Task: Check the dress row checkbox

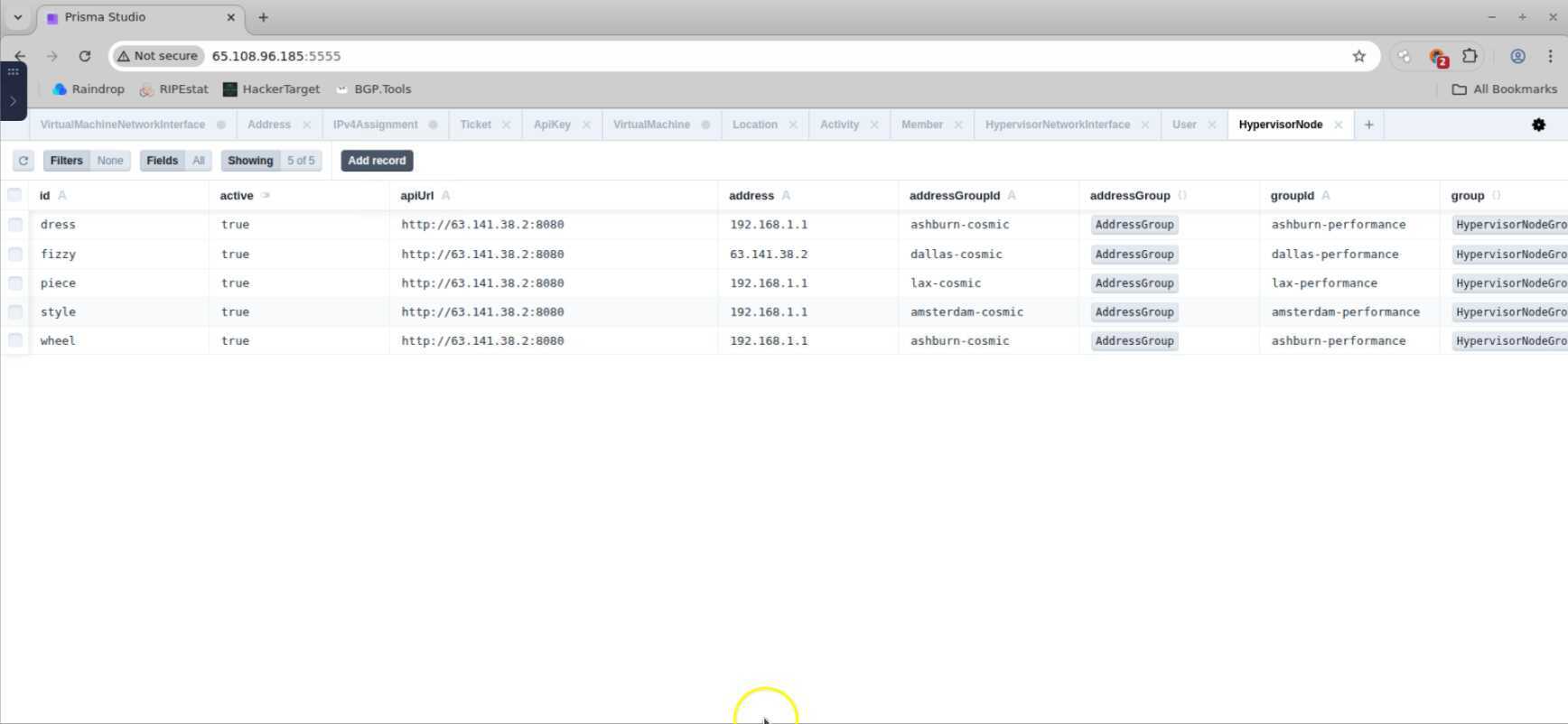Action: (x=15, y=225)
